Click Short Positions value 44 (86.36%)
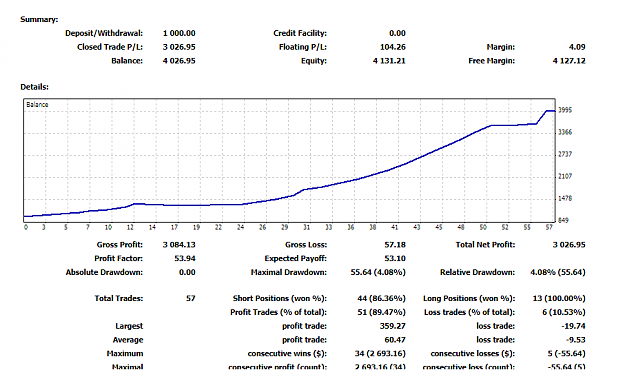 coord(381,298)
